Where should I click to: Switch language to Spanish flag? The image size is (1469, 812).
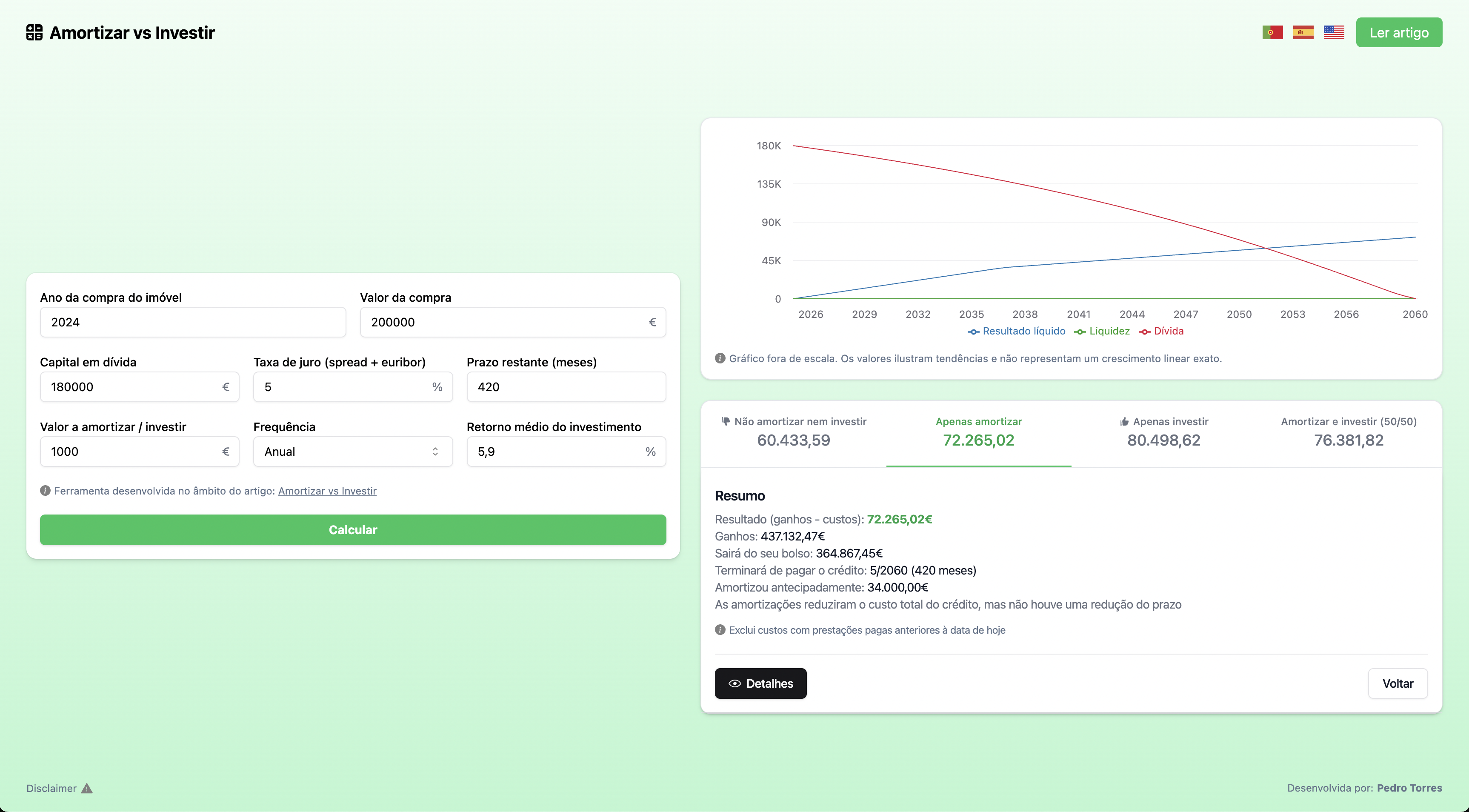(1303, 32)
